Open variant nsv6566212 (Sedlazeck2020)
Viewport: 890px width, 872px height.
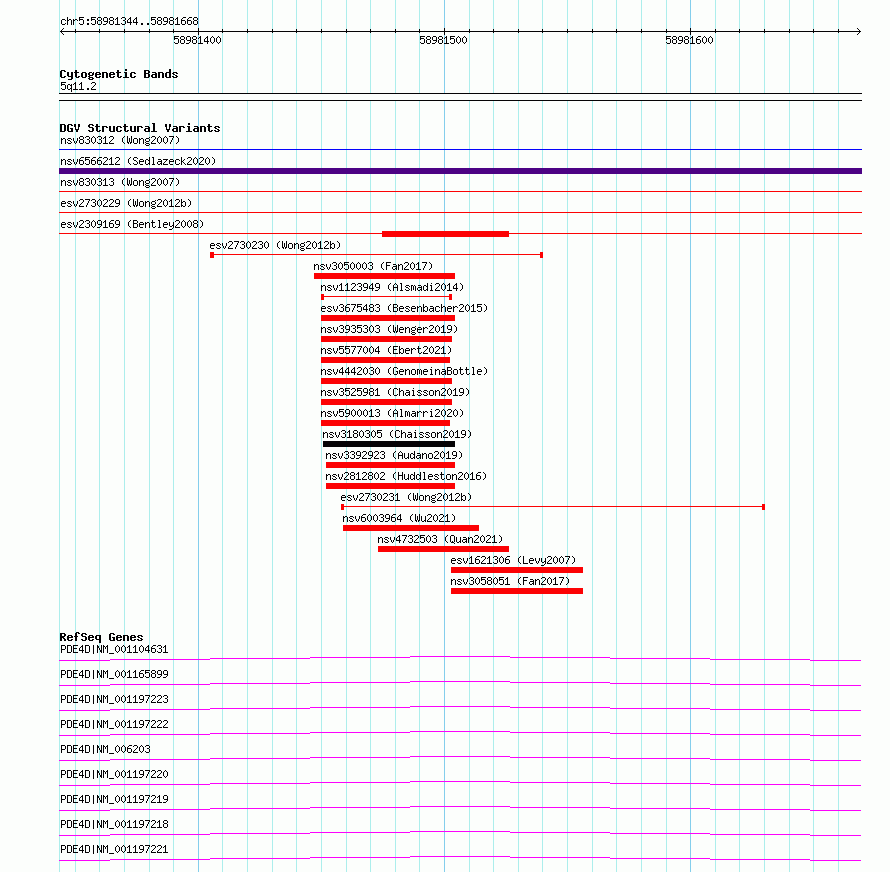tap(138, 161)
